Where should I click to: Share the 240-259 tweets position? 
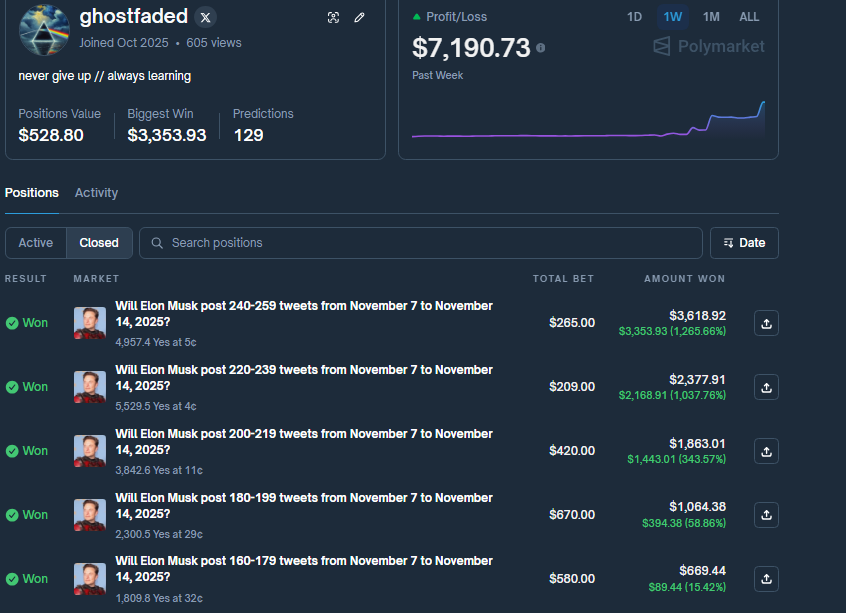click(x=766, y=323)
